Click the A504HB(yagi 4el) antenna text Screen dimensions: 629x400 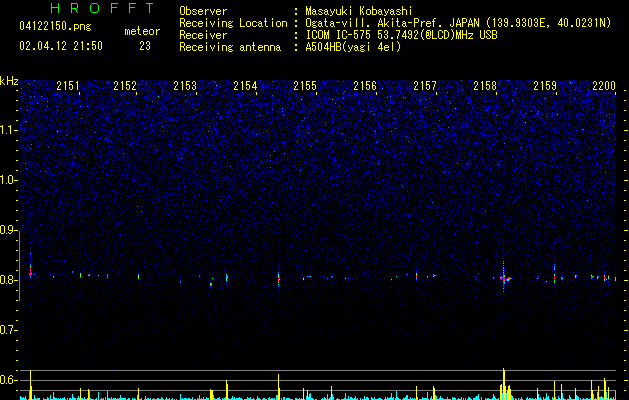click(353, 47)
